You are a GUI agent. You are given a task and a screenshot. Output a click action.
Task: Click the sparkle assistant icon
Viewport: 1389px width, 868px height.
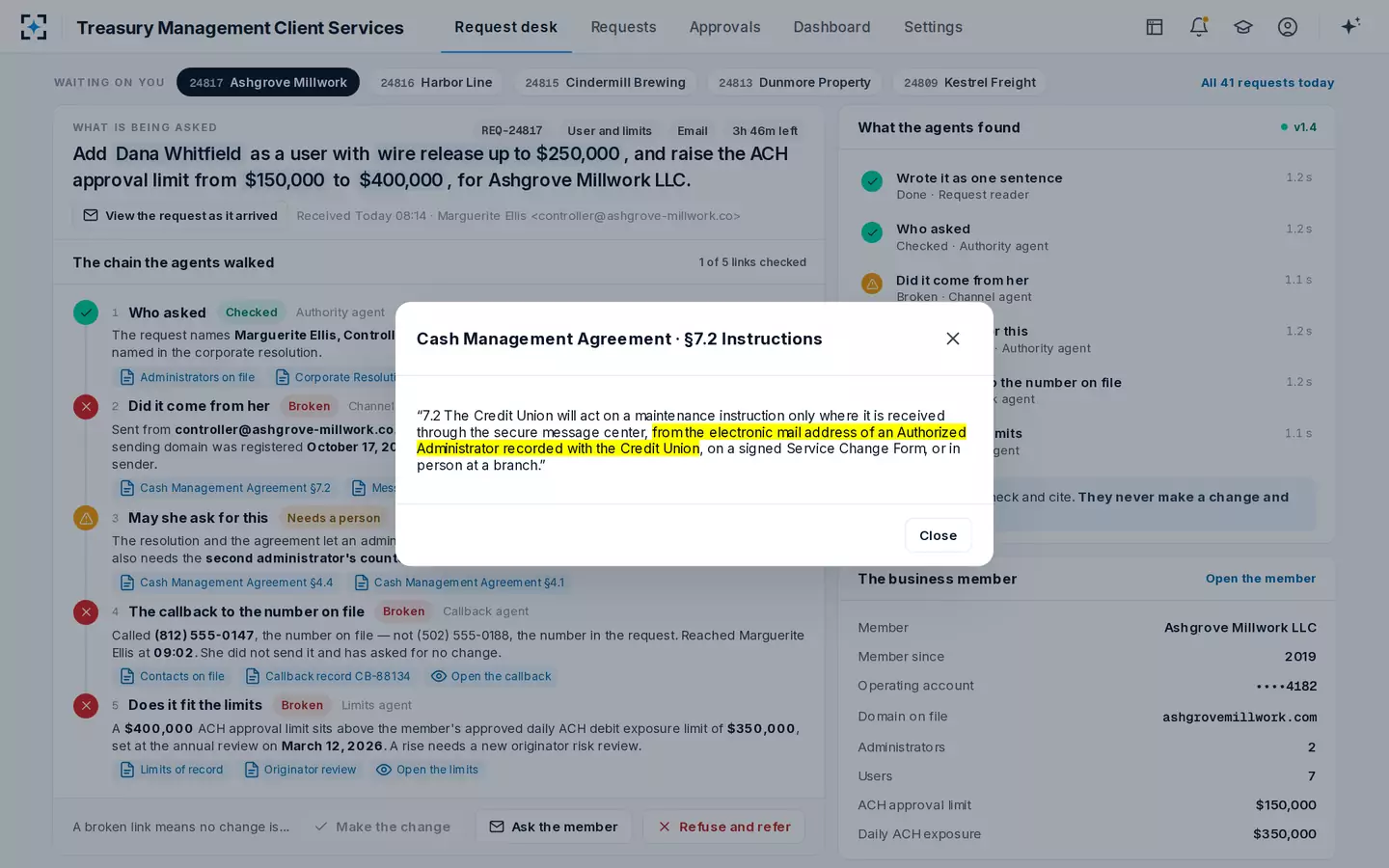[1350, 26]
